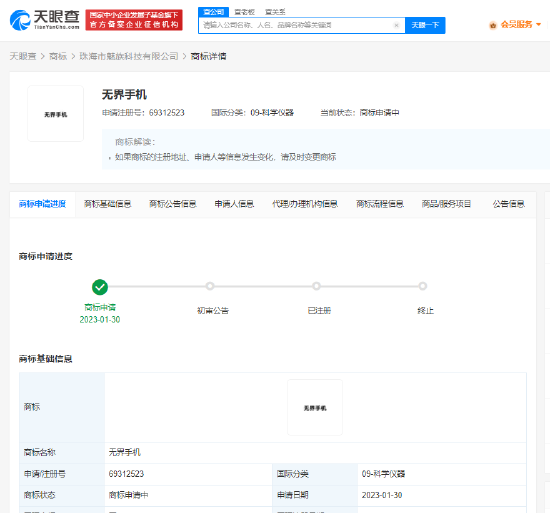550x513 pixels.
Task: Select the 终止 progress node
Action: point(423,286)
